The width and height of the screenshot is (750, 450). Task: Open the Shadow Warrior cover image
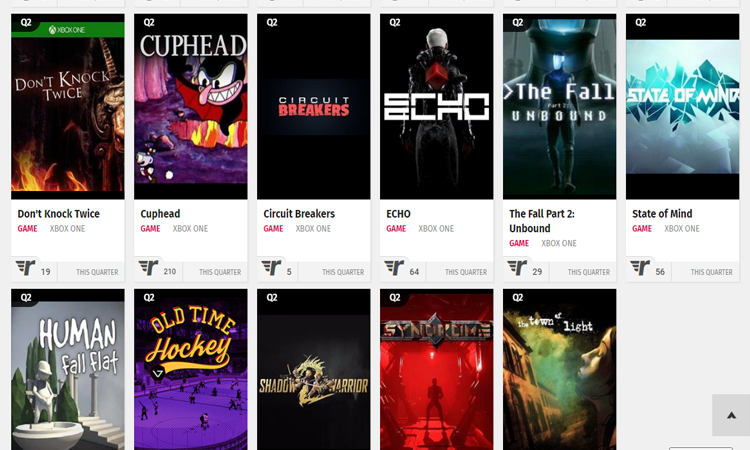(314, 369)
